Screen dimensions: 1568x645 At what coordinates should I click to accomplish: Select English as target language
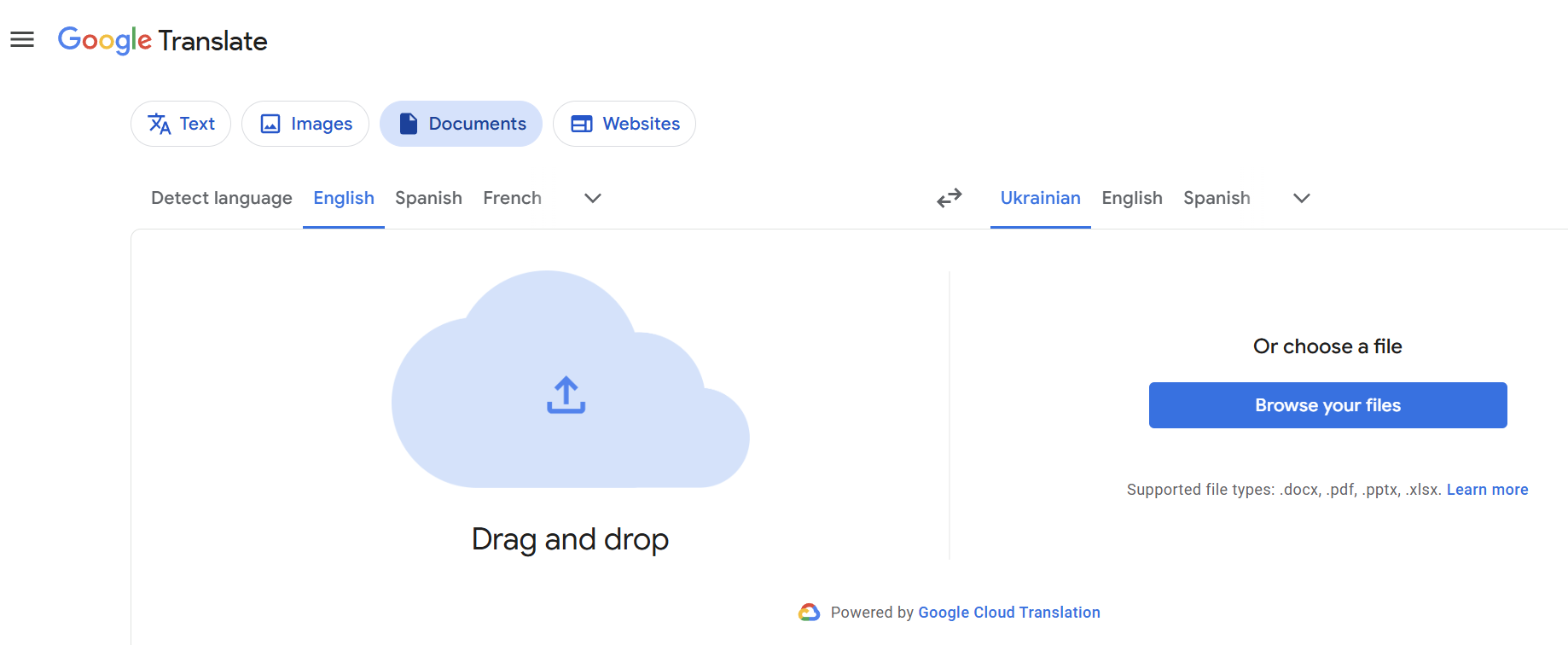coord(1132,198)
